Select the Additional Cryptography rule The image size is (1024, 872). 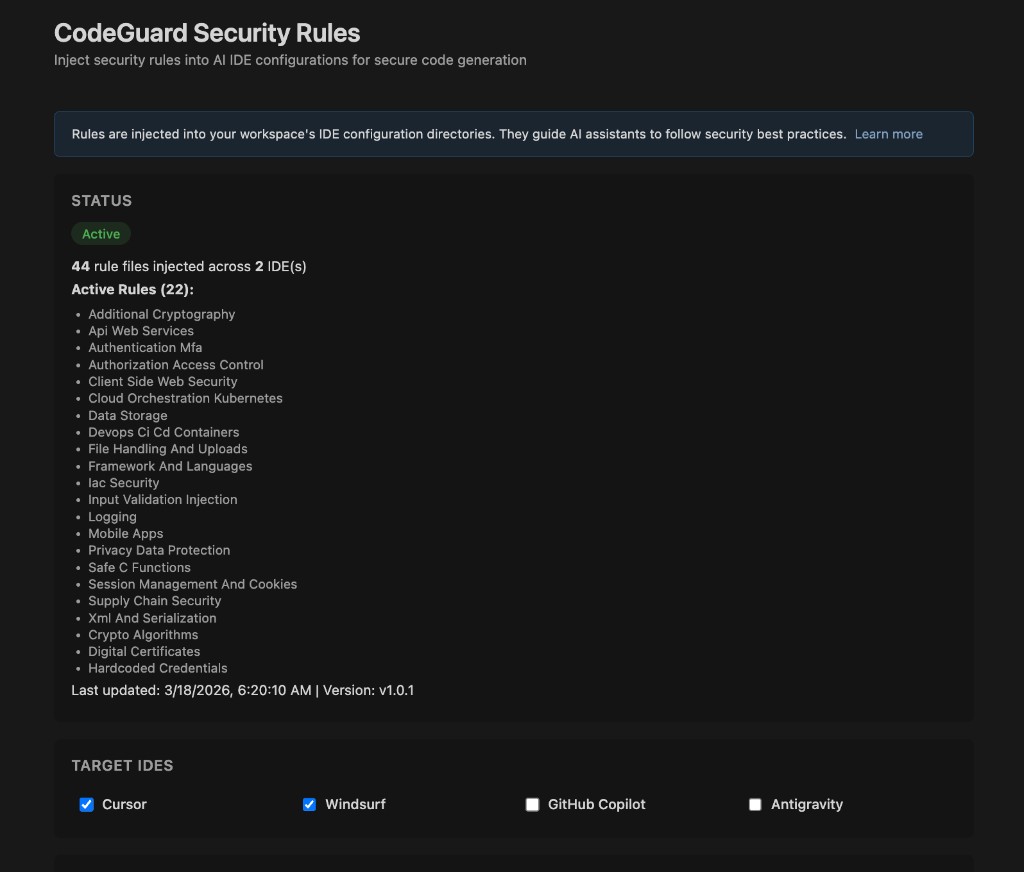[x=161, y=314]
